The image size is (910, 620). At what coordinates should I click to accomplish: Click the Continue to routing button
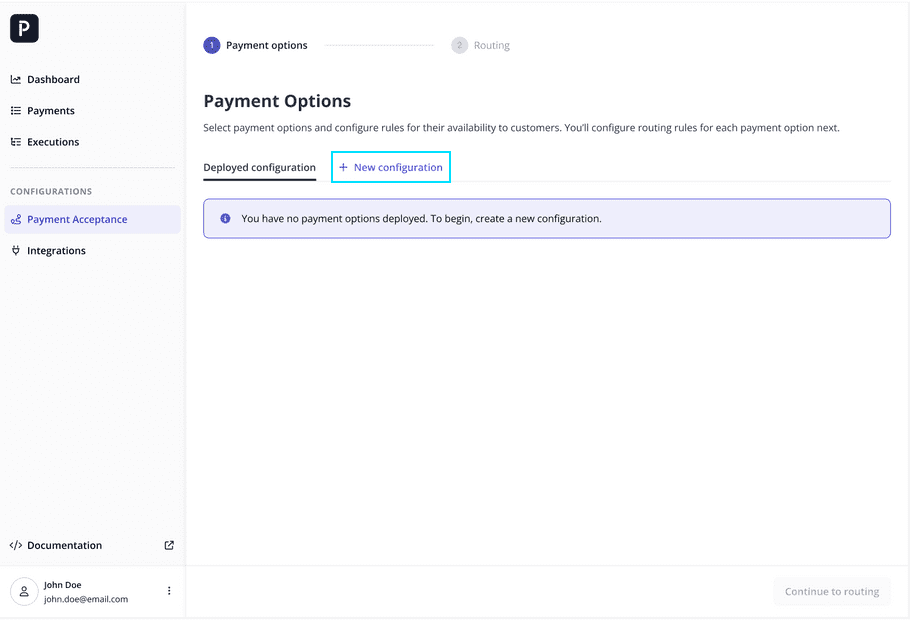[832, 592]
